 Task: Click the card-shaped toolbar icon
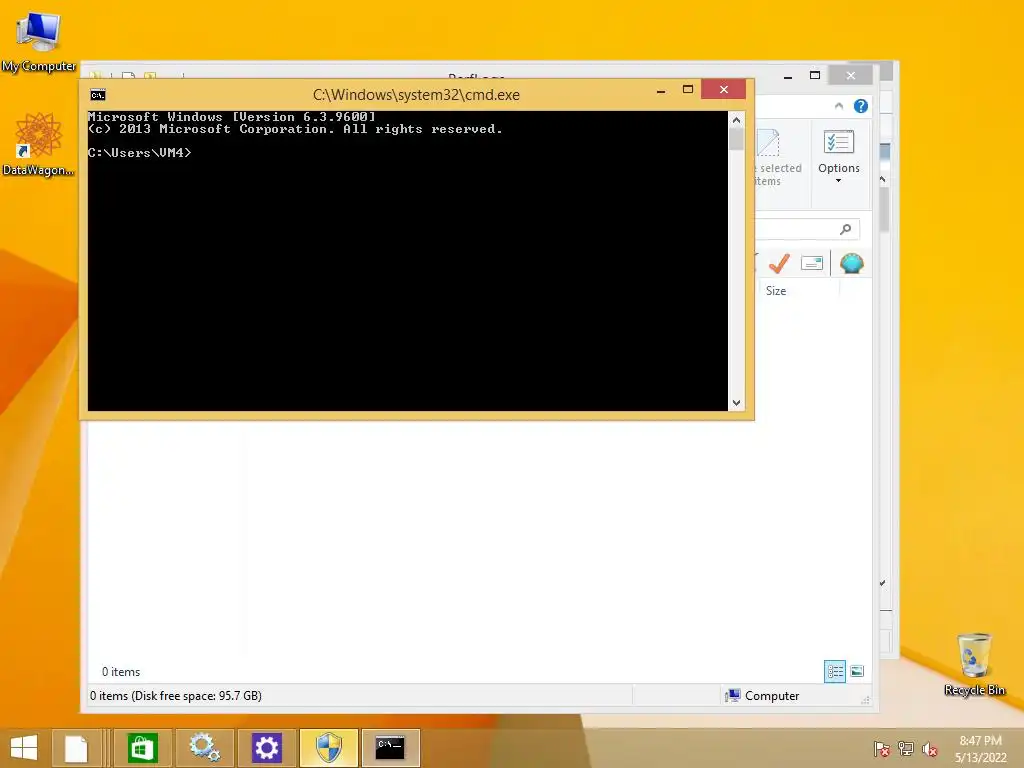tap(812, 263)
